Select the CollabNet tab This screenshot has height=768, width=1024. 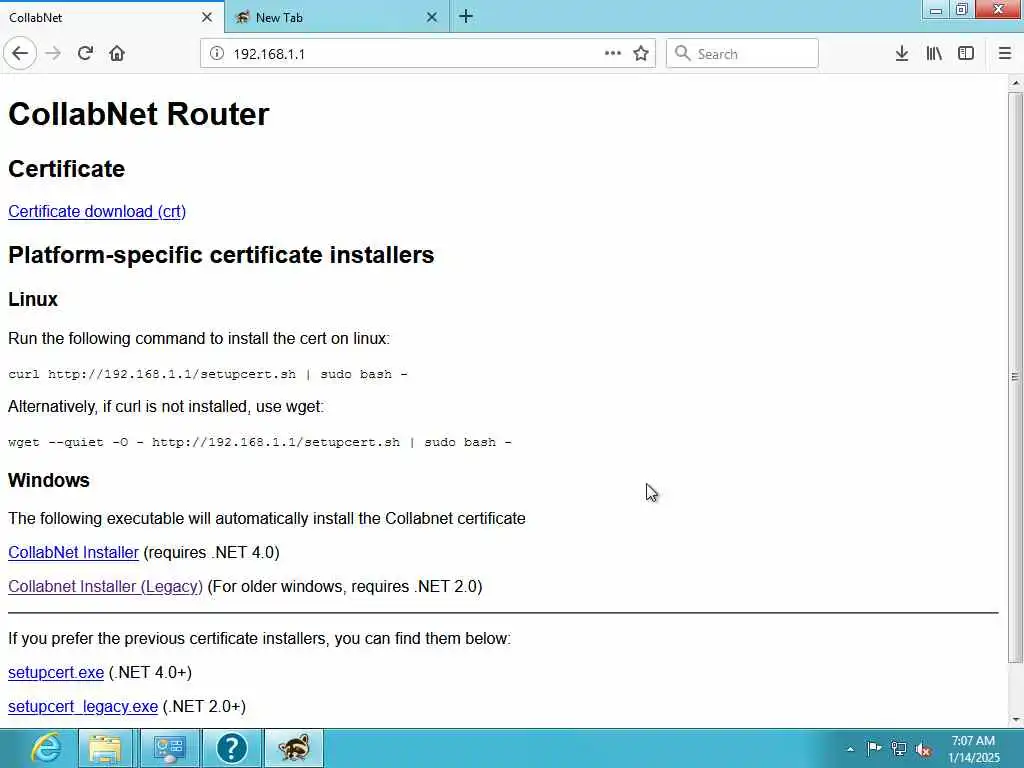tap(112, 17)
